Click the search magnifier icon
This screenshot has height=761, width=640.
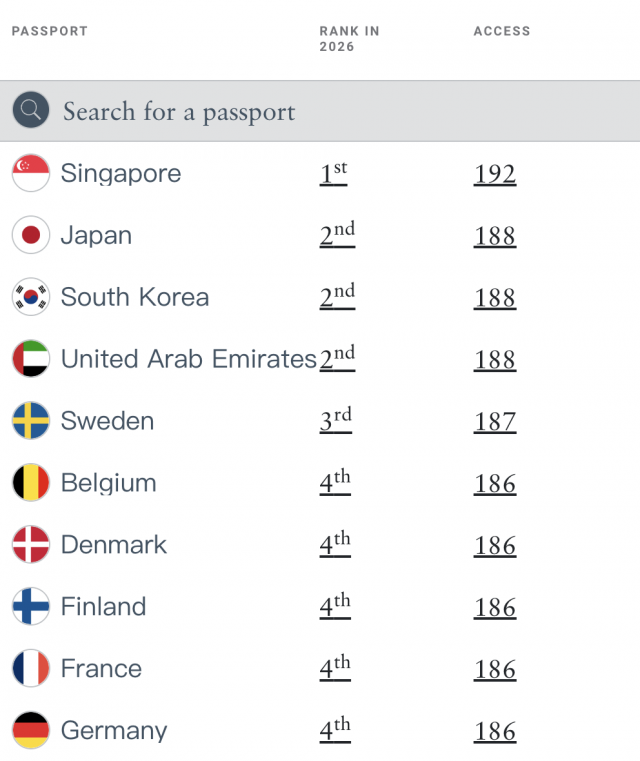(x=31, y=110)
